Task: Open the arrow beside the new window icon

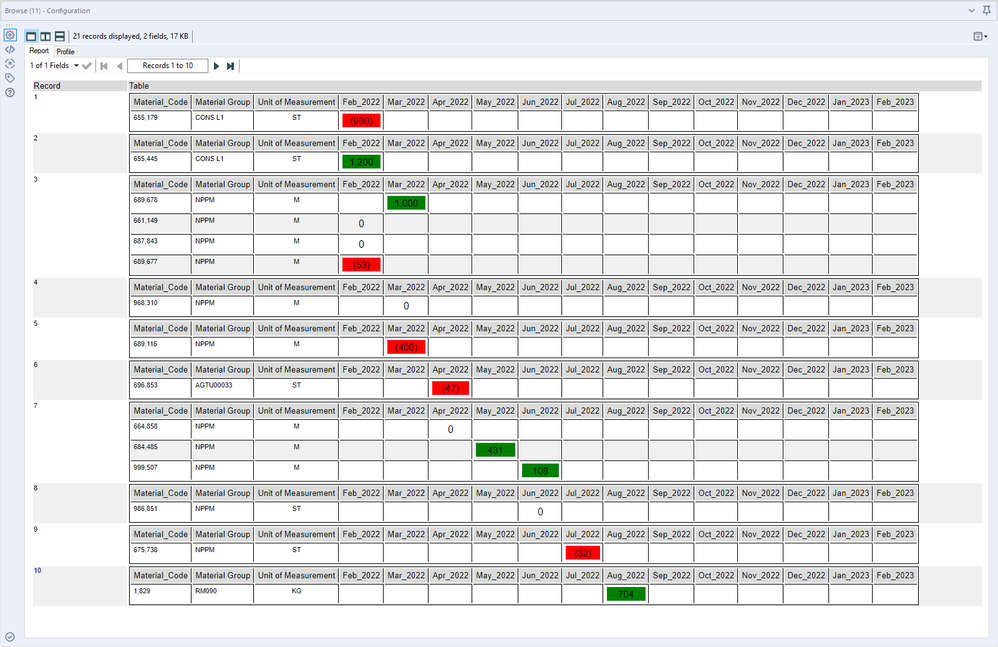Action: pyautogui.click(x=986, y=37)
